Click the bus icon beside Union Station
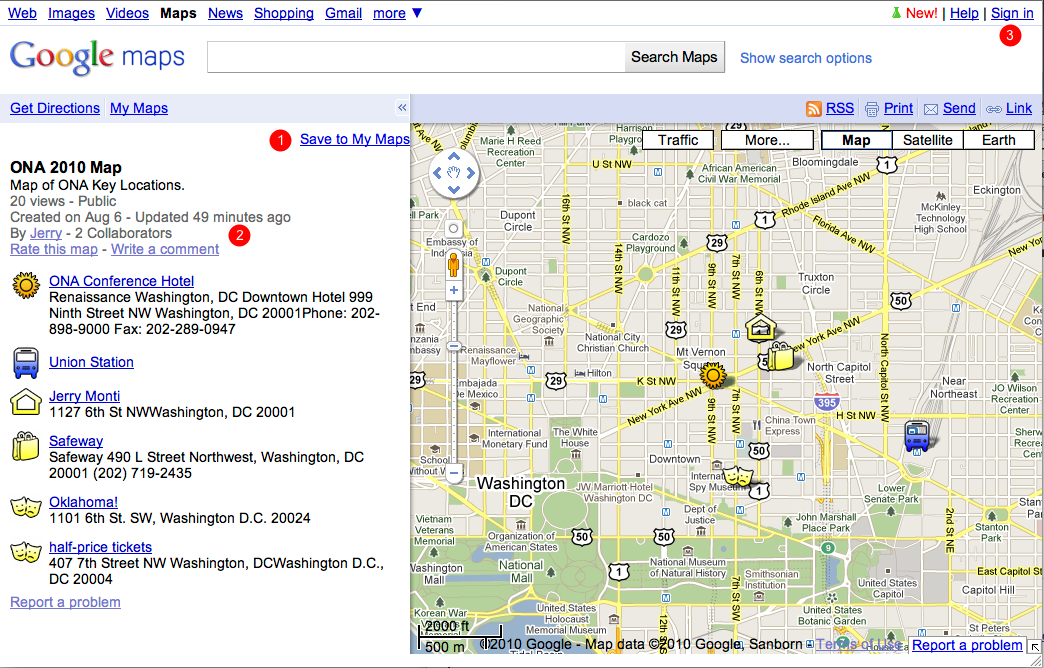 [26, 363]
